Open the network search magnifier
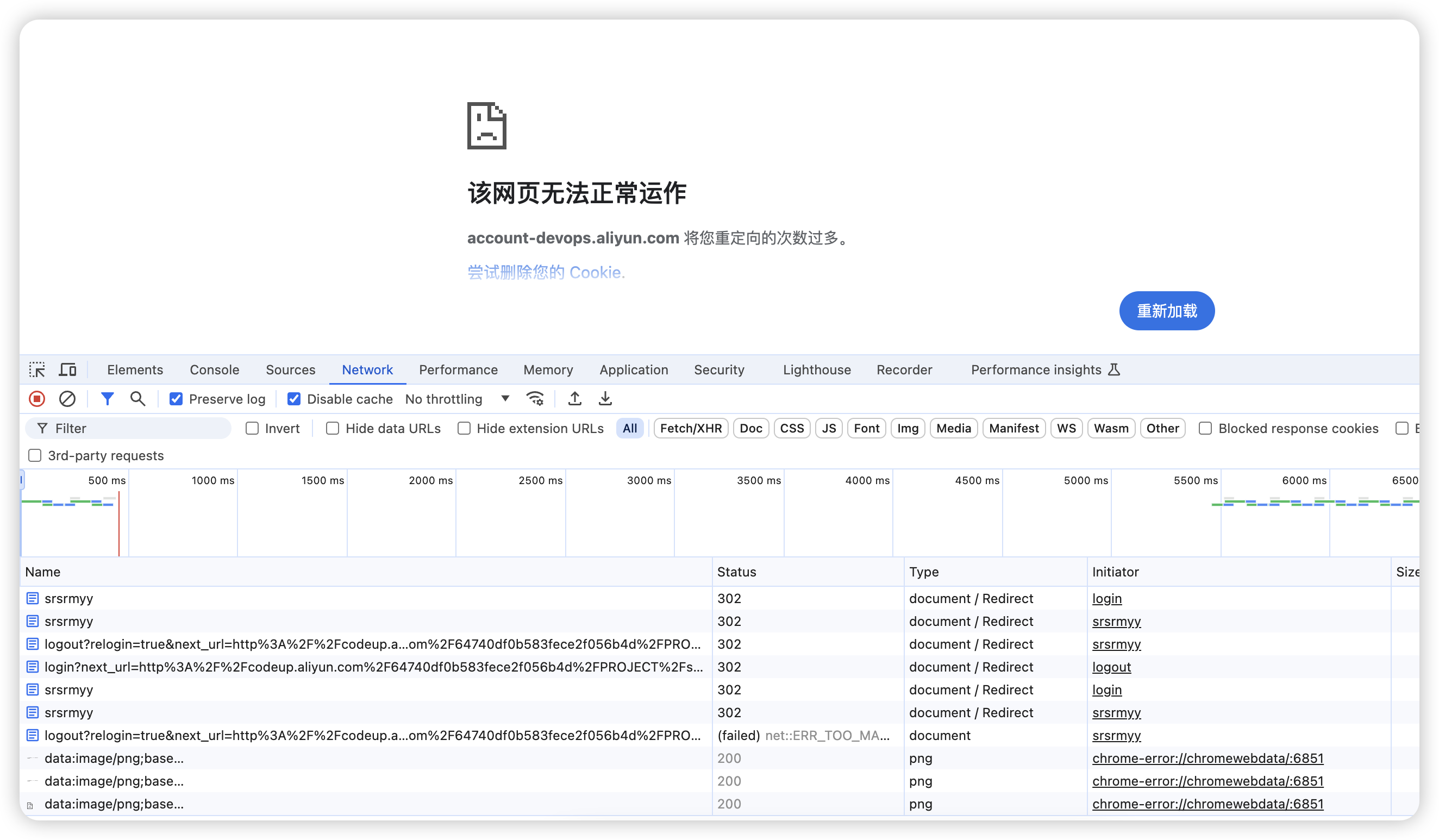The image size is (1439, 840). click(x=137, y=399)
